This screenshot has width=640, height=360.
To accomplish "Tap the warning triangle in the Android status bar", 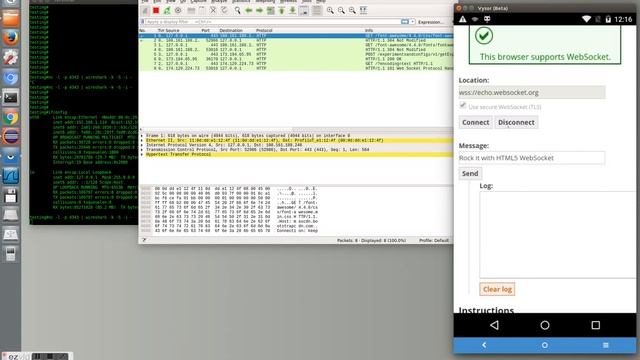I will 462,19.
